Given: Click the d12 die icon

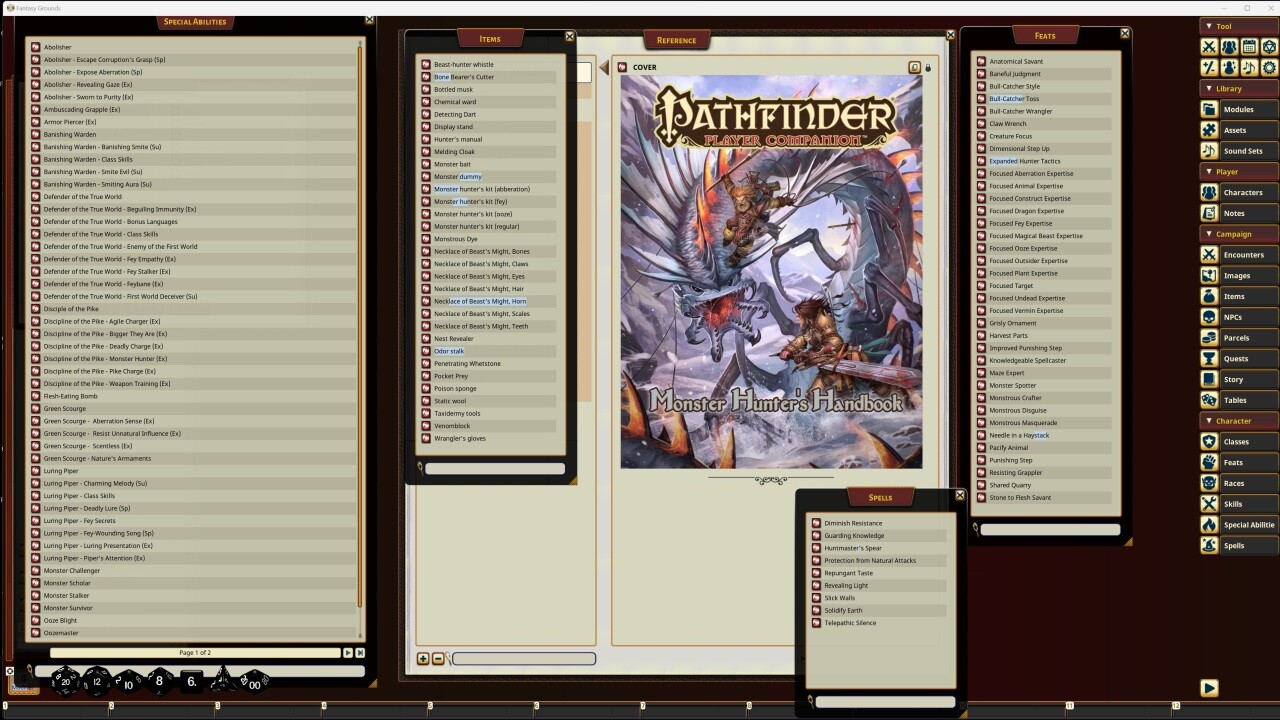Looking at the screenshot, I should 97,682.
